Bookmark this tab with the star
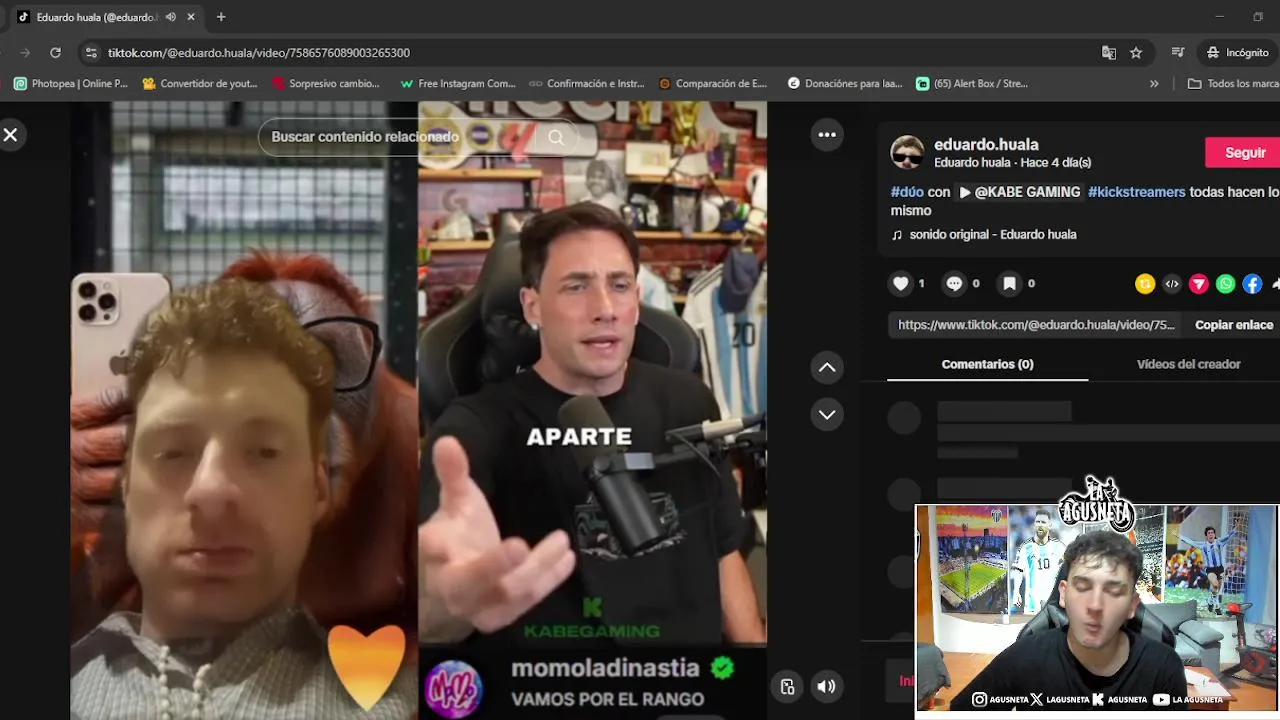 (x=1136, y=53)
